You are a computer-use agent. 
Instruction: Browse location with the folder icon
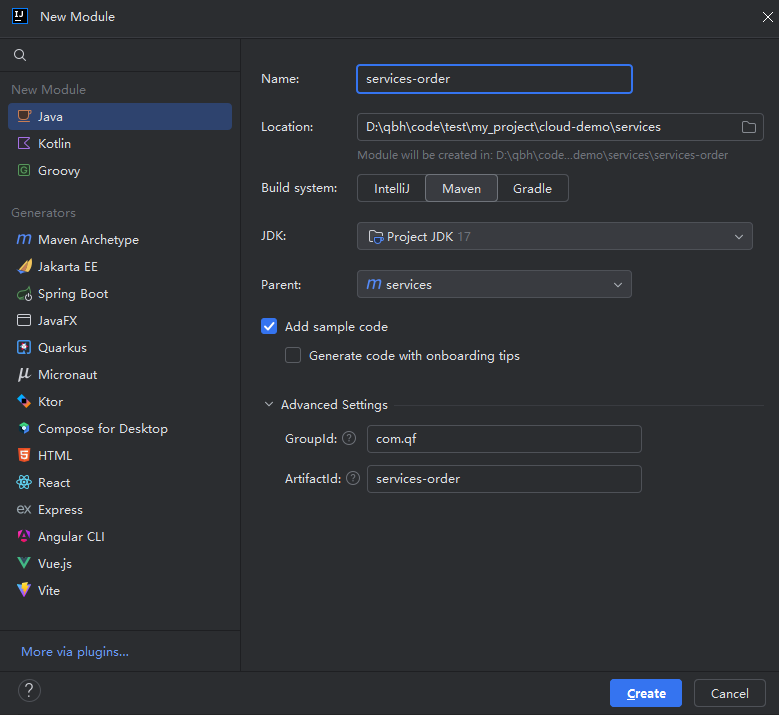(749, 127)
